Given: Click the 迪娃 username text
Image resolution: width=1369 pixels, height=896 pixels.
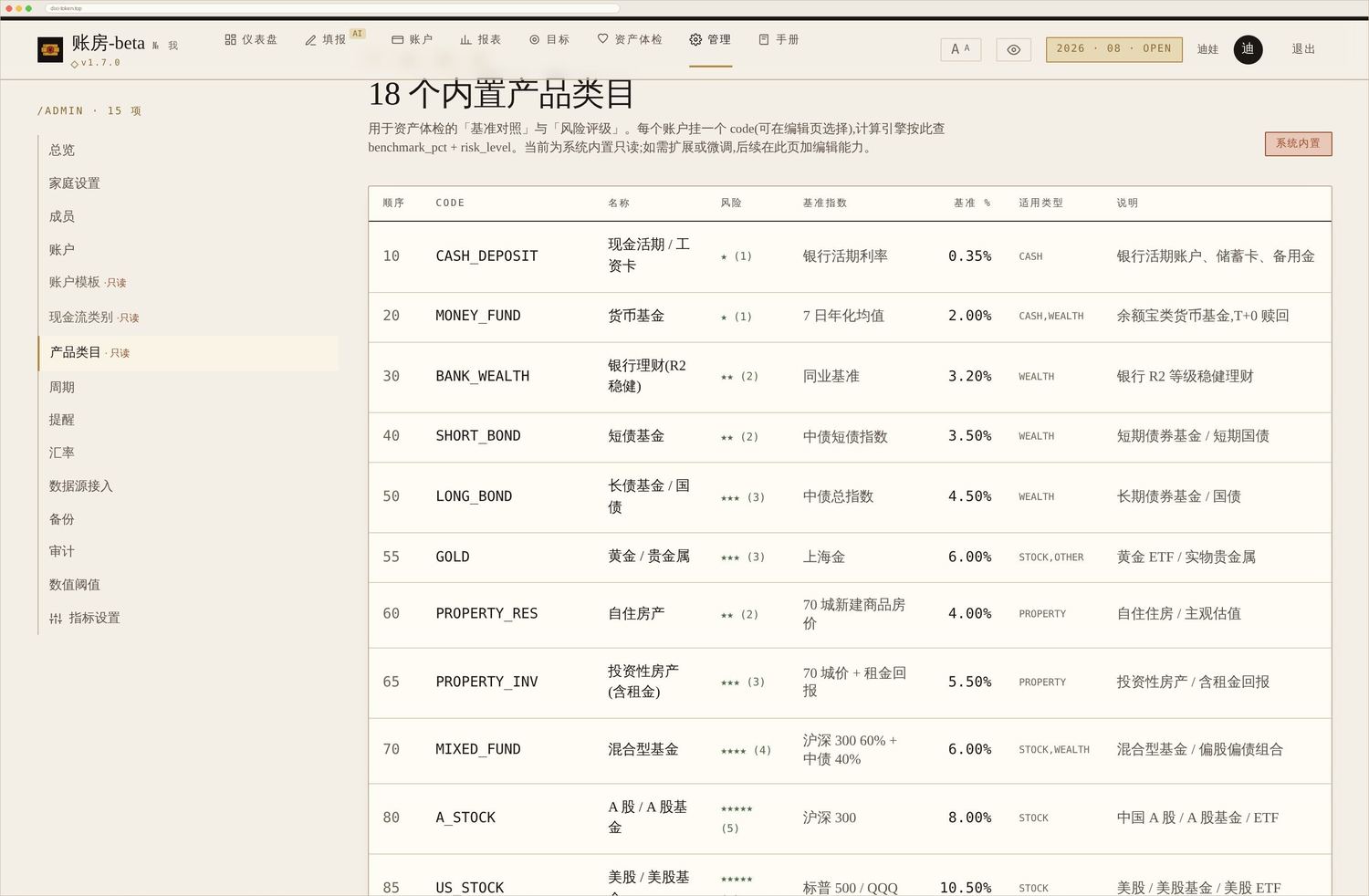Looking at the screenshot, I should click(x=1207, y=49).
